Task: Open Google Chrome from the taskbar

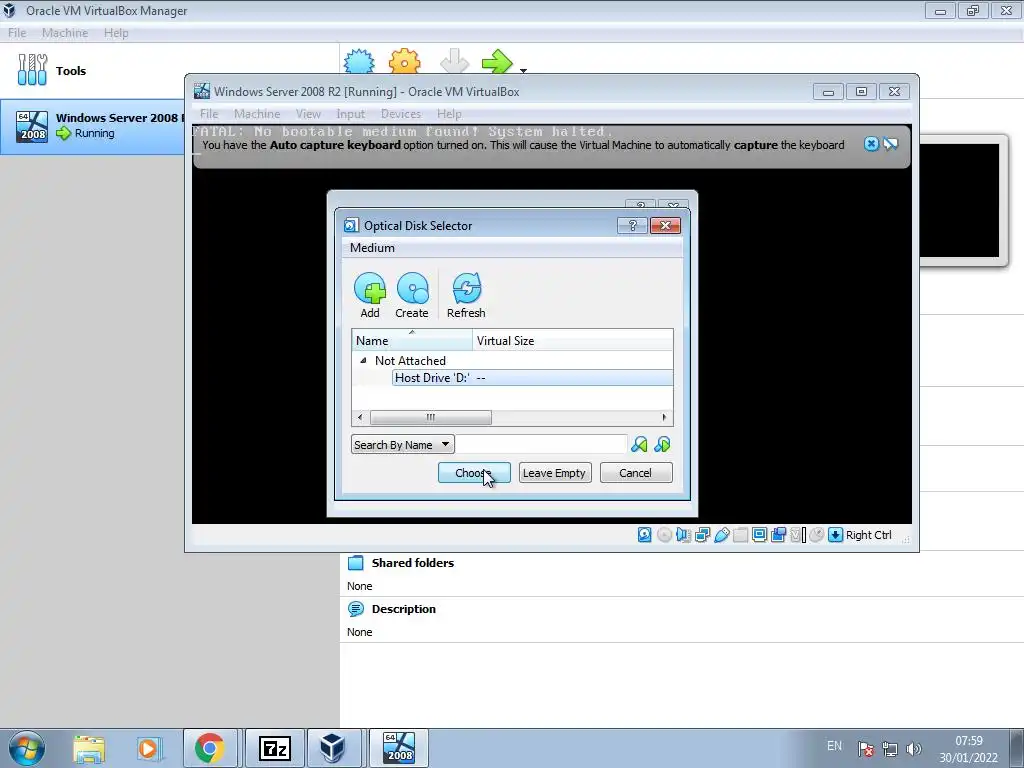Action: tap(209, 748)
